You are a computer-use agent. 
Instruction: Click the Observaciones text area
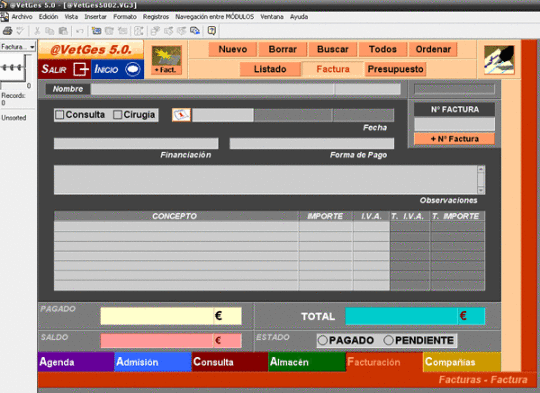click(x=266, y=179)
